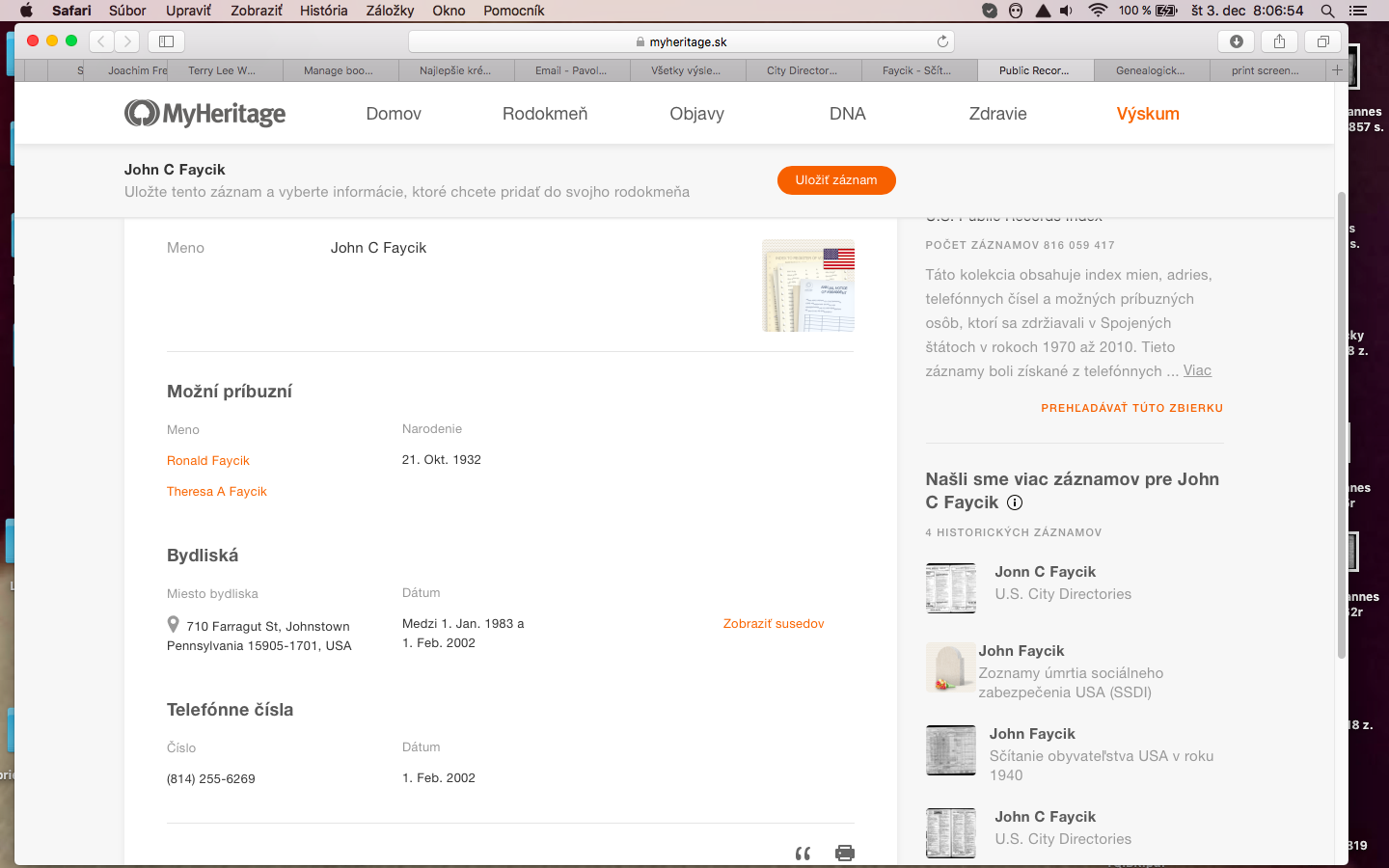Toggle the Safari sidebar button
The image size is (1389, 868).
coord(166,41)
